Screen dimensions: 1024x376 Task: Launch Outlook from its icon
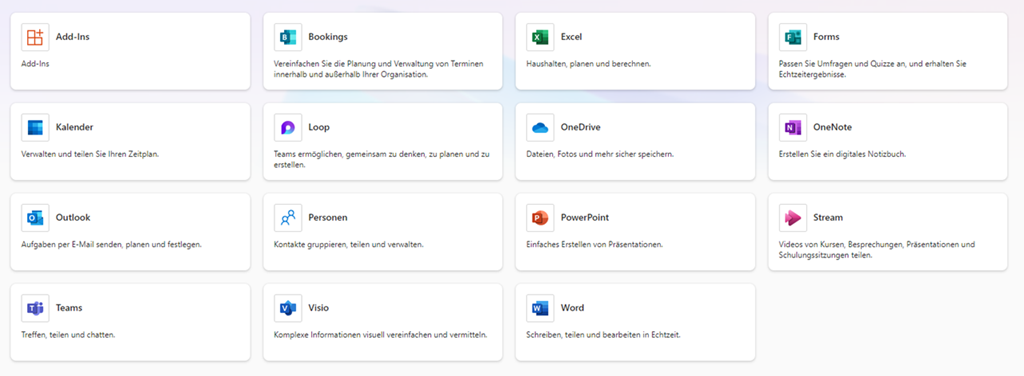click(x=35, y=217)
